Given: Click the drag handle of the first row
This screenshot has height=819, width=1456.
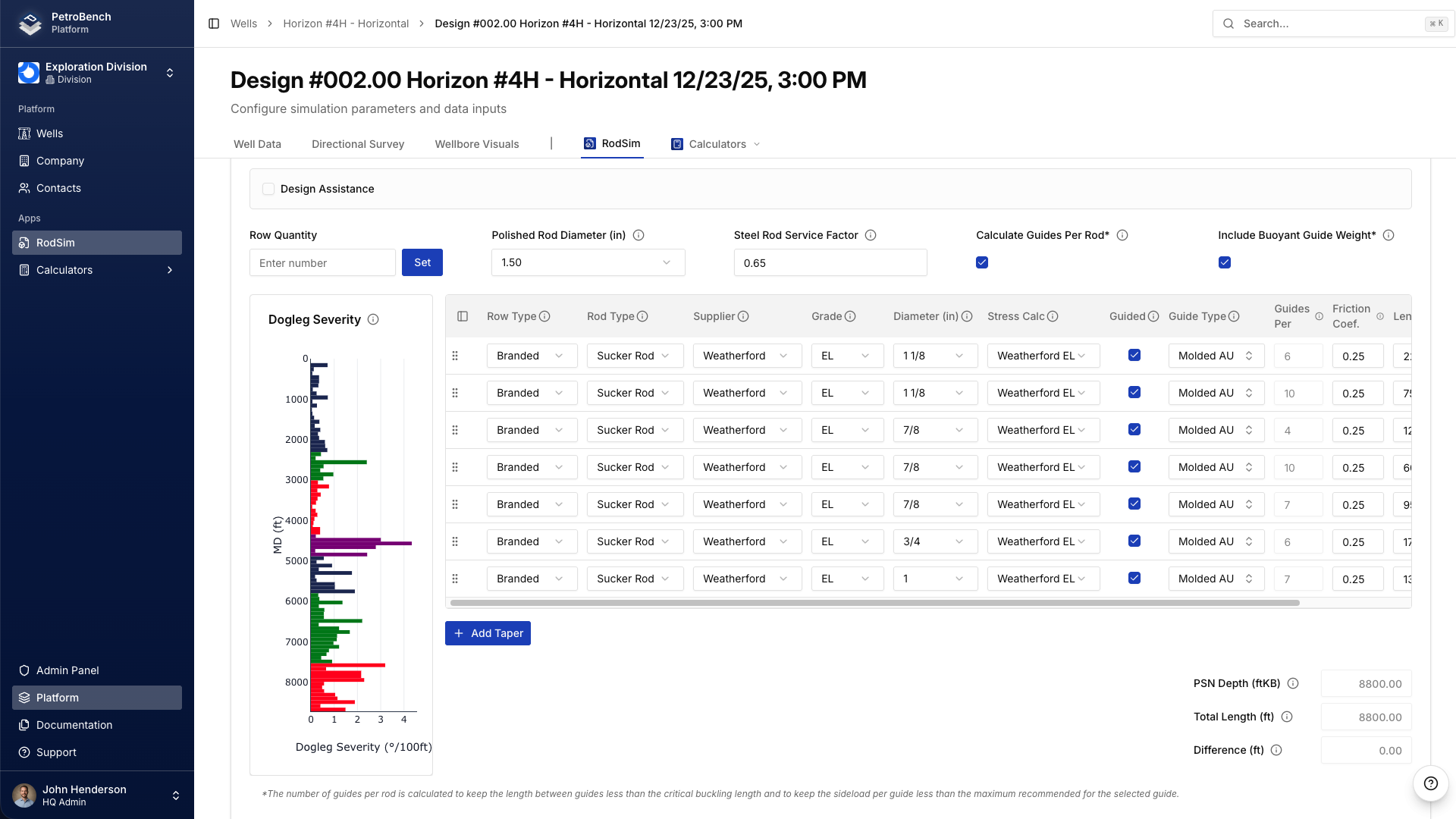Looking at the screenshot, I should pos(455,356).
